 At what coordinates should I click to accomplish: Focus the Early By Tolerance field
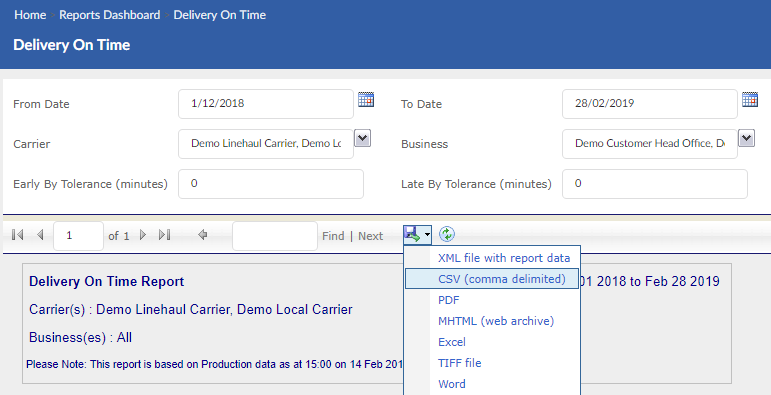pos(271,184)
